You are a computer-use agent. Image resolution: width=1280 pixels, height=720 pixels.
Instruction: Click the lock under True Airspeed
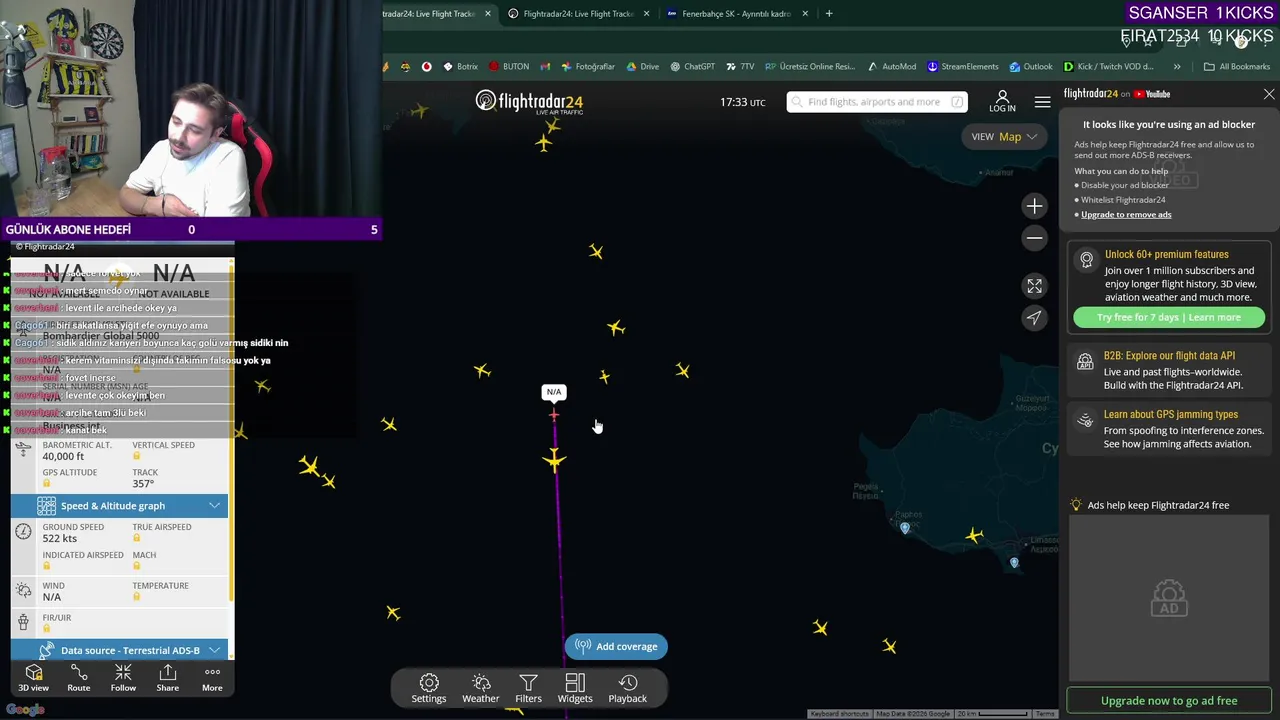click(136, 538)
